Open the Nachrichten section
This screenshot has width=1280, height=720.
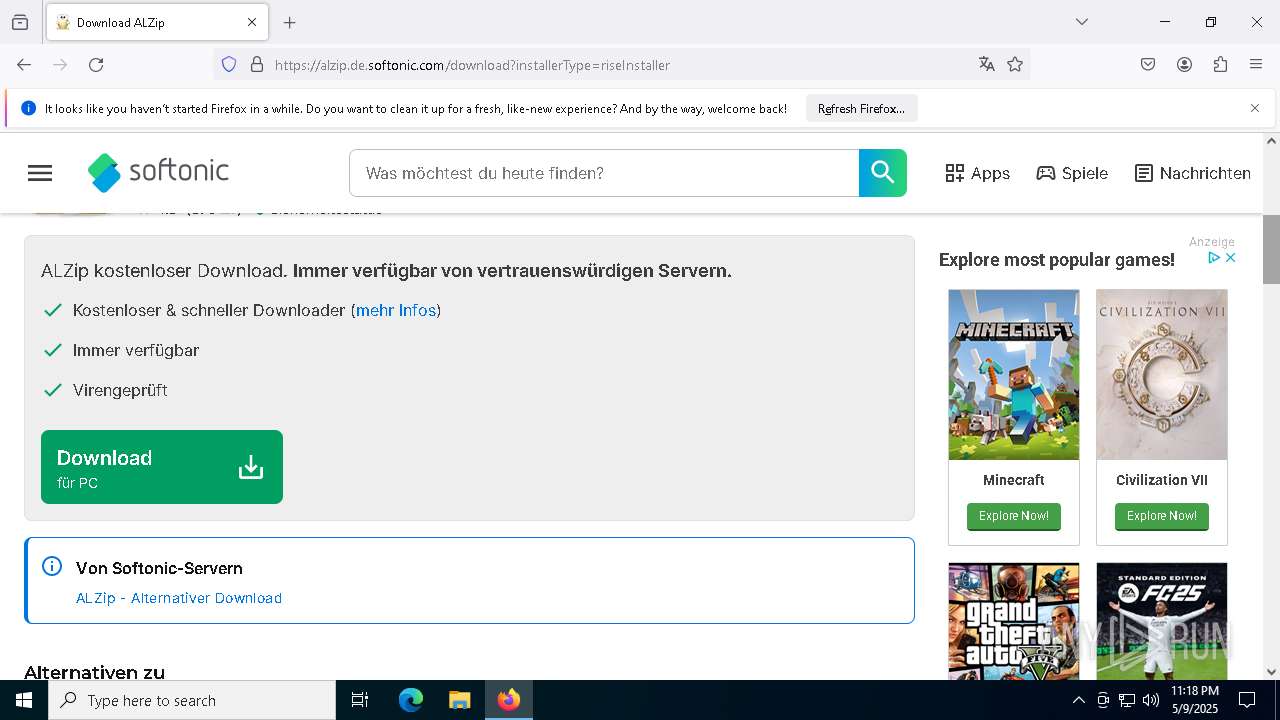point(1193,173)
